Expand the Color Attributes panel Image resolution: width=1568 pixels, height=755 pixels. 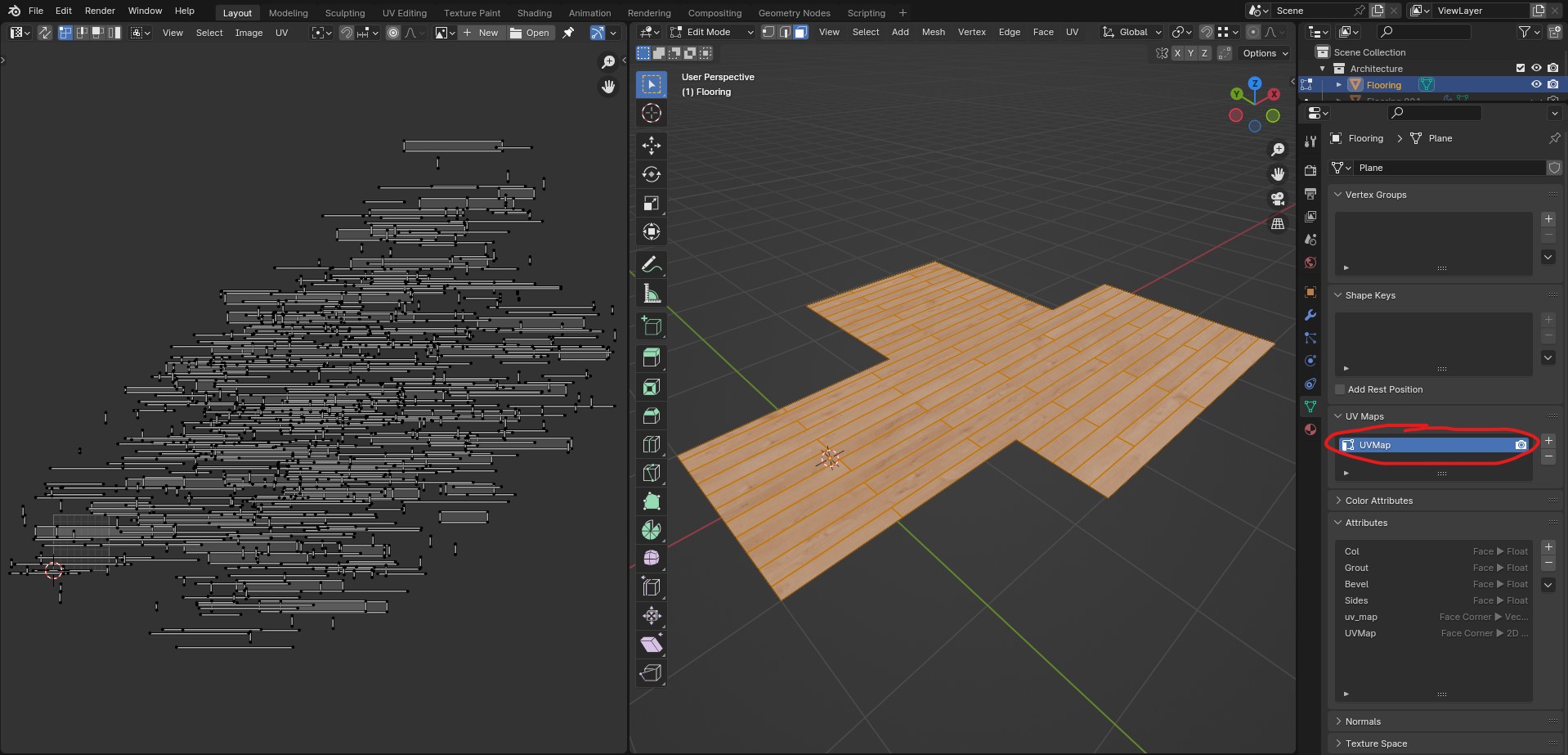[x=1378, y=501]
